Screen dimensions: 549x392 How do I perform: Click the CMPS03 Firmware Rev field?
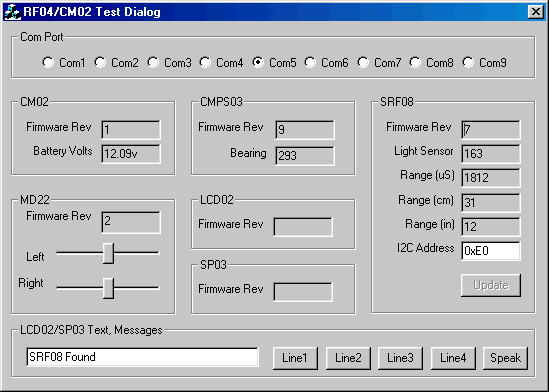coord(305,130)
